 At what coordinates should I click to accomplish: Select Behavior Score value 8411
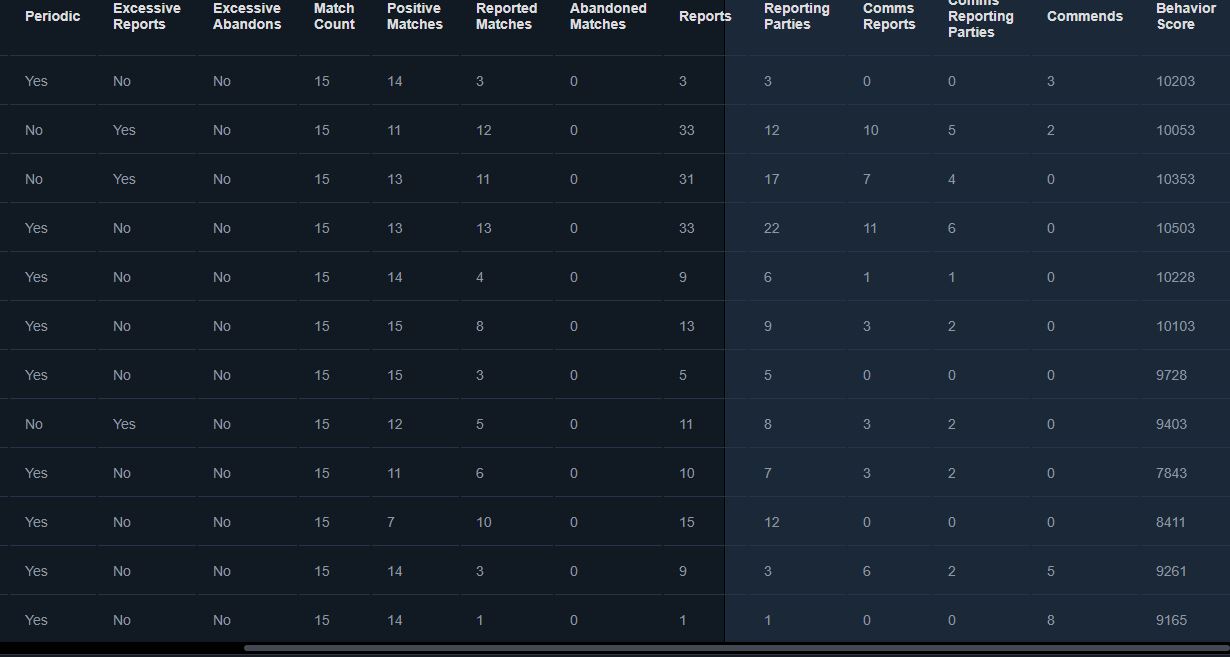click(x=1171, y=522)
